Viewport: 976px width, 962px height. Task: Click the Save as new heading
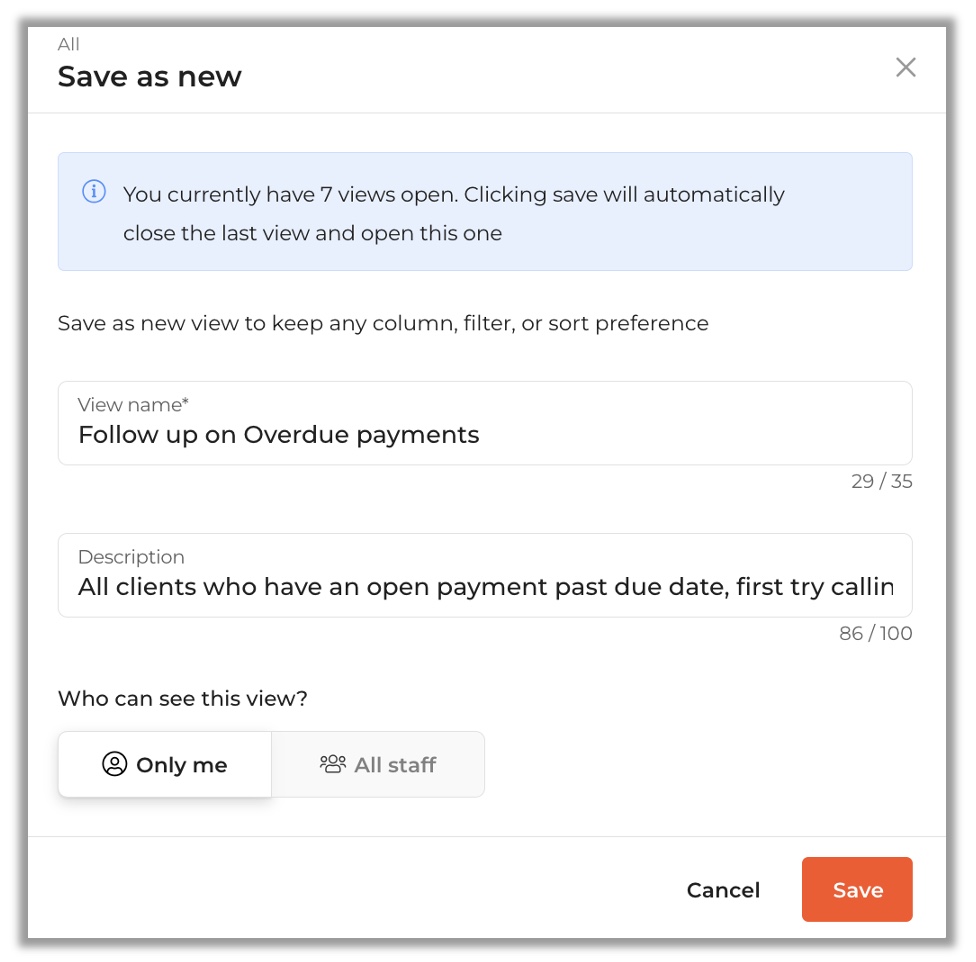point(149,77)
